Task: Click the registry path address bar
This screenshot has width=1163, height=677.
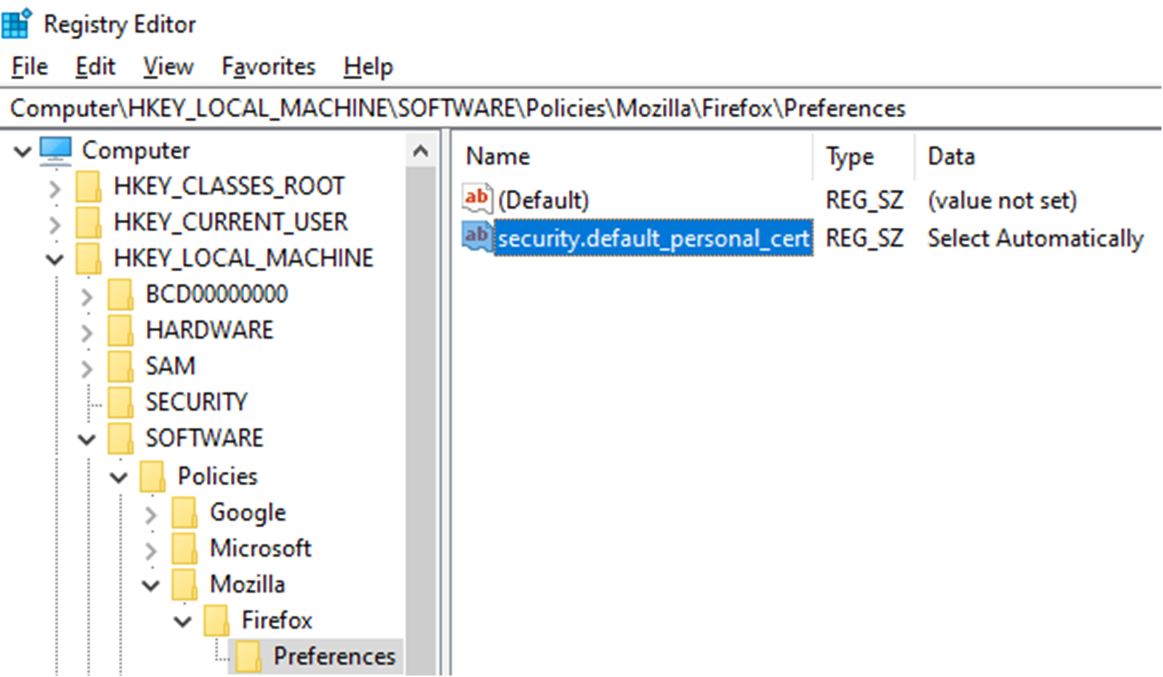Action: point(582,108)
